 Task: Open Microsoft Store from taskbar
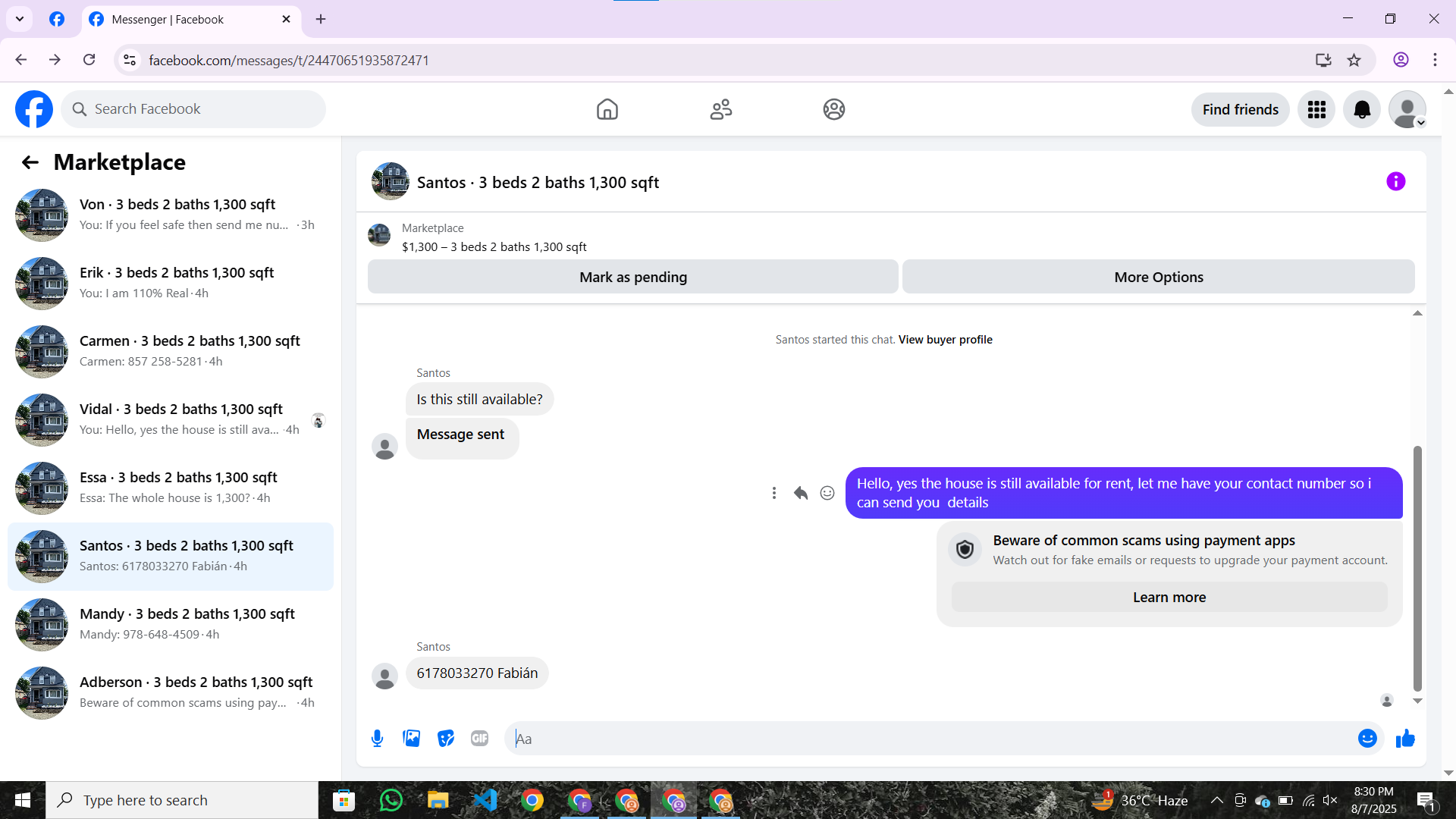[x=344, y=800]
